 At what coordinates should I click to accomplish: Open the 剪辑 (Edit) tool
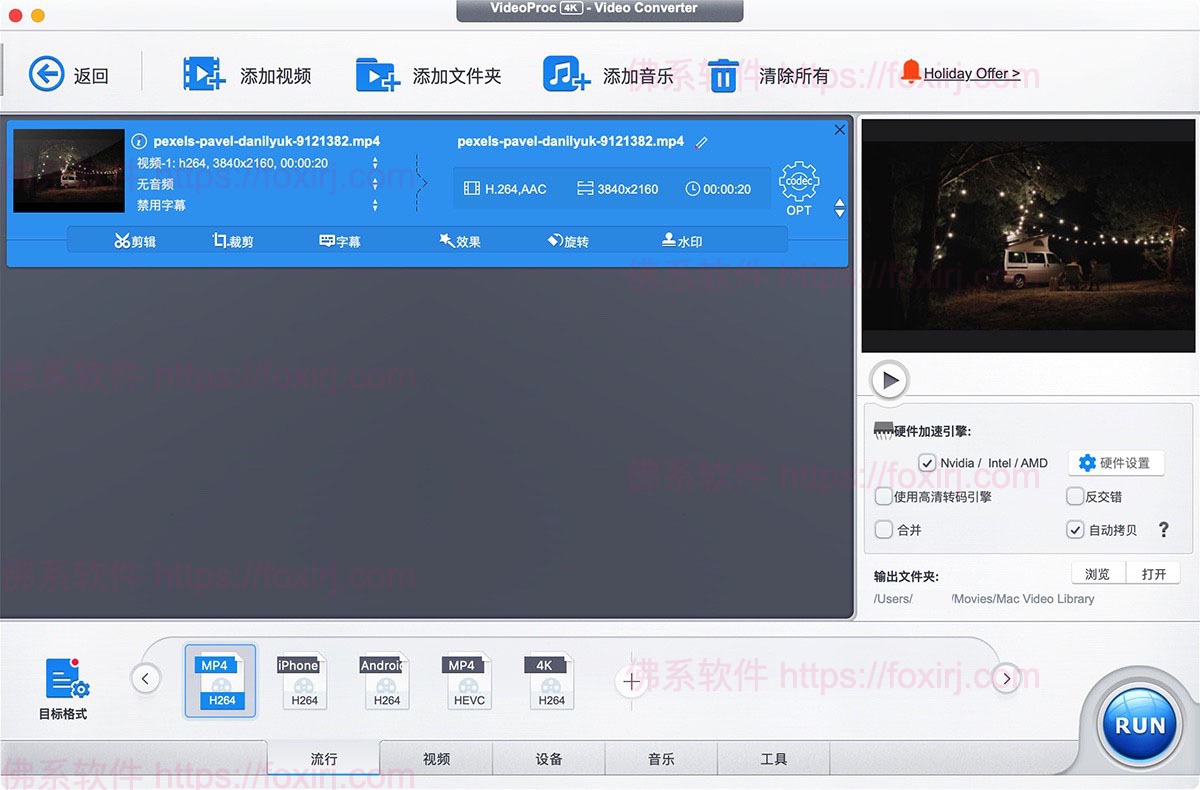tap(135, 240)
